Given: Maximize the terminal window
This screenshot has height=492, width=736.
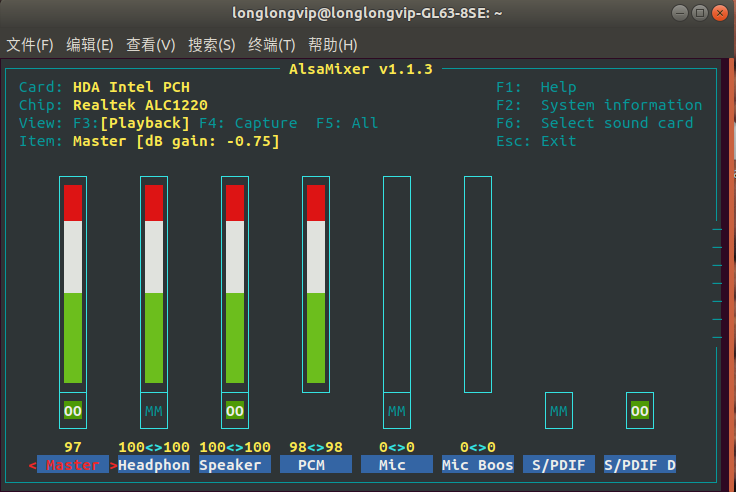Looking at the screenshot, I should tap(700, 13).
